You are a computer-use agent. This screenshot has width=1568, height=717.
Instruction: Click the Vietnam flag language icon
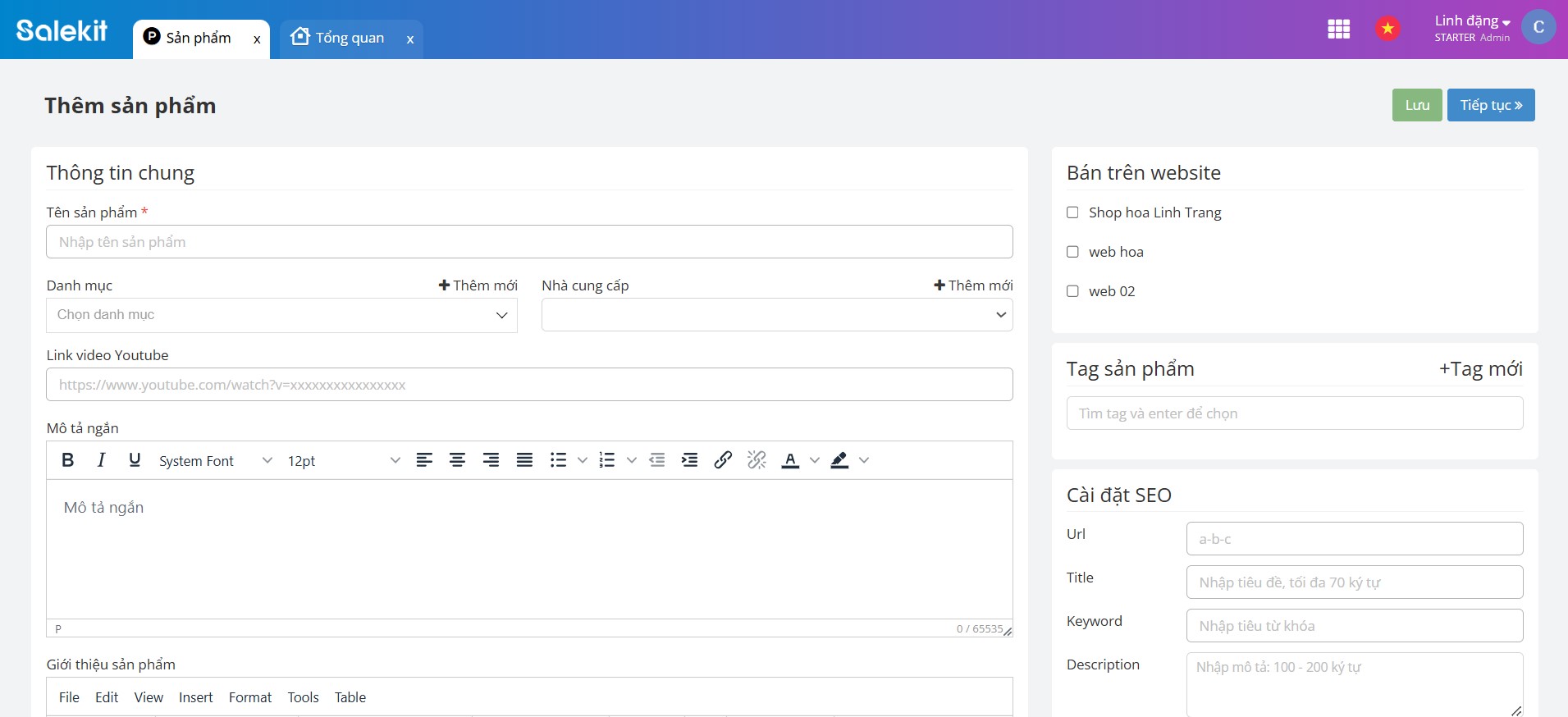1387,30
